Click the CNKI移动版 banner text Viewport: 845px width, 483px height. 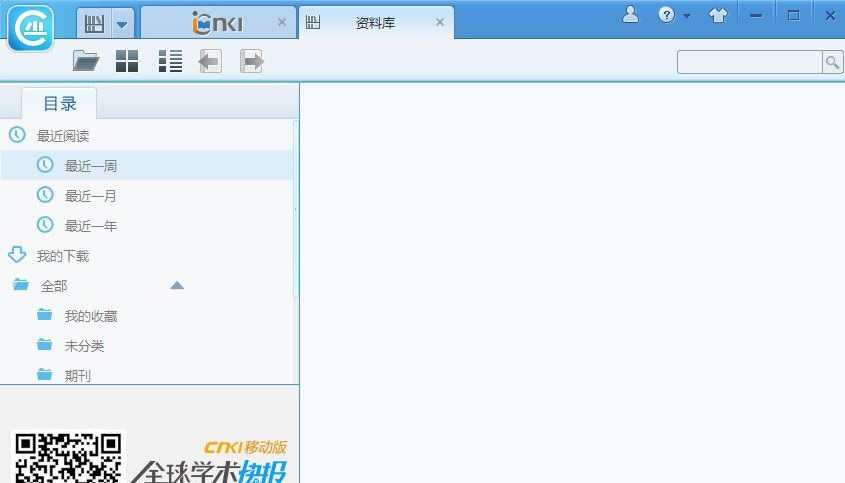click(245, 447)
